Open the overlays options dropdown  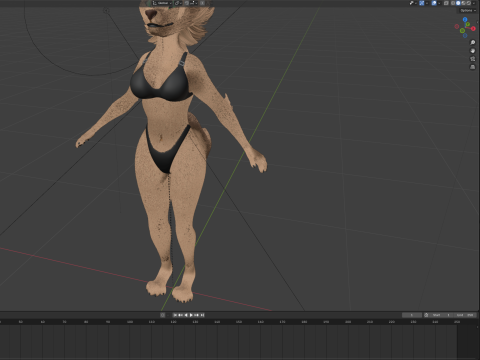439,3
